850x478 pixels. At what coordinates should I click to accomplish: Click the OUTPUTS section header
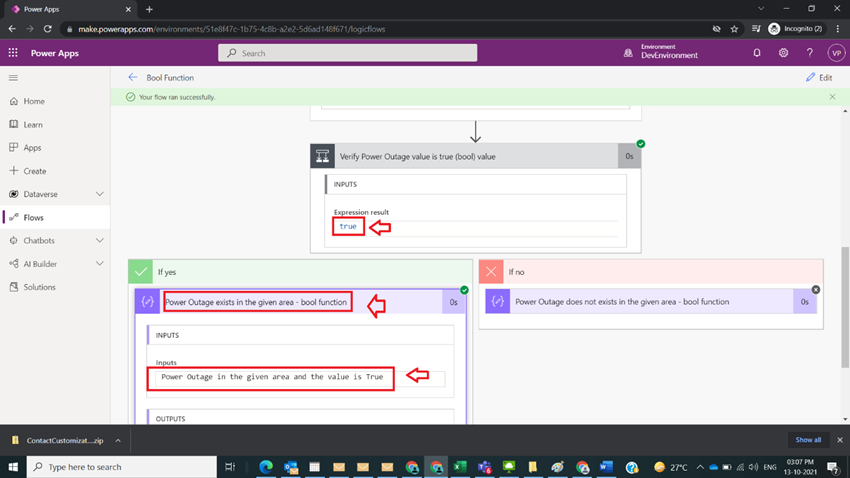[x=301, y=418]
